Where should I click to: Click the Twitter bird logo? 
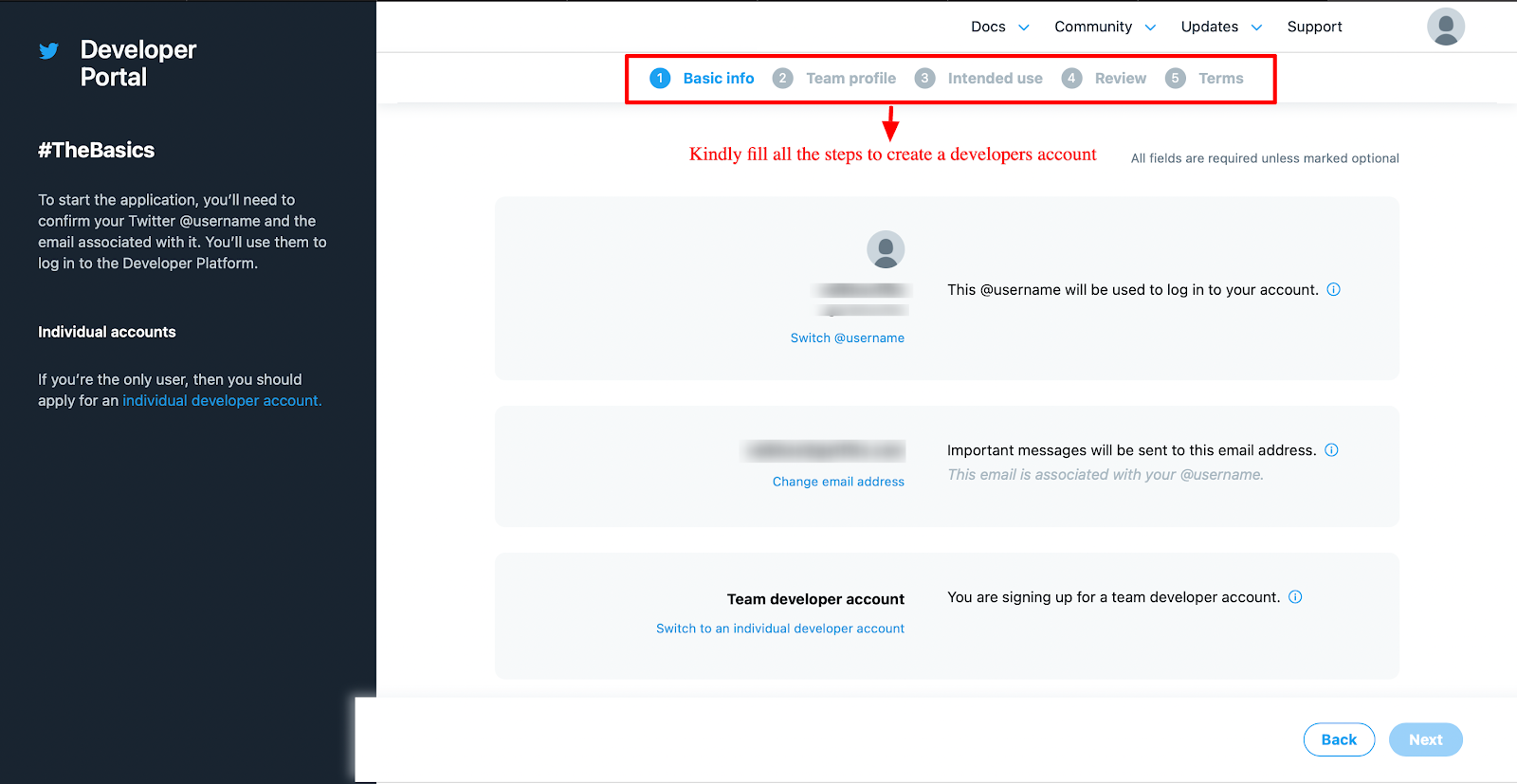(x=48, y=50)
